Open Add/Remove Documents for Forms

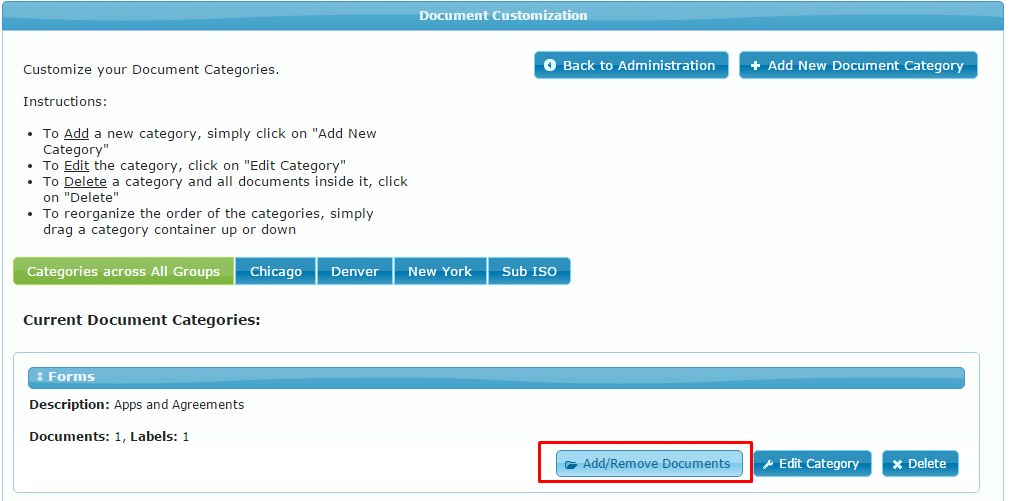point(649,464)
